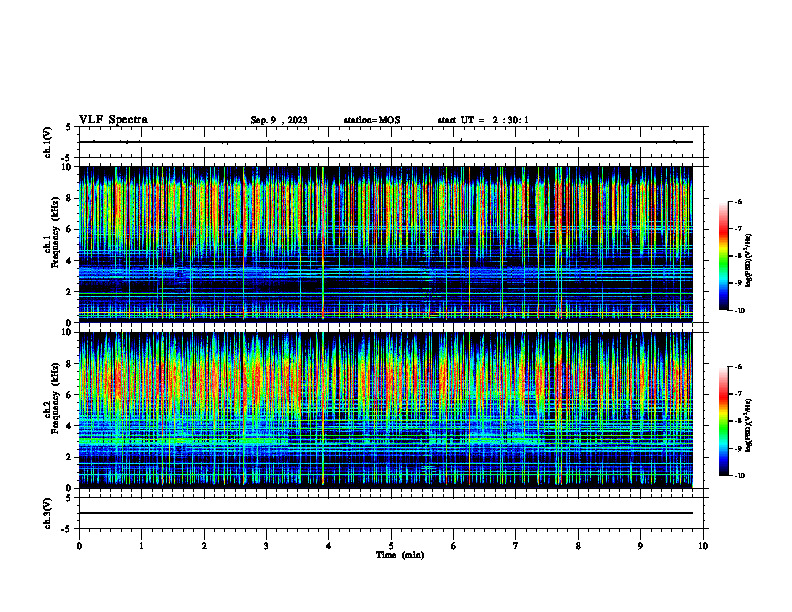Click the "station=MOS" header label
This screenshot has width=792, height=612.
372,120
